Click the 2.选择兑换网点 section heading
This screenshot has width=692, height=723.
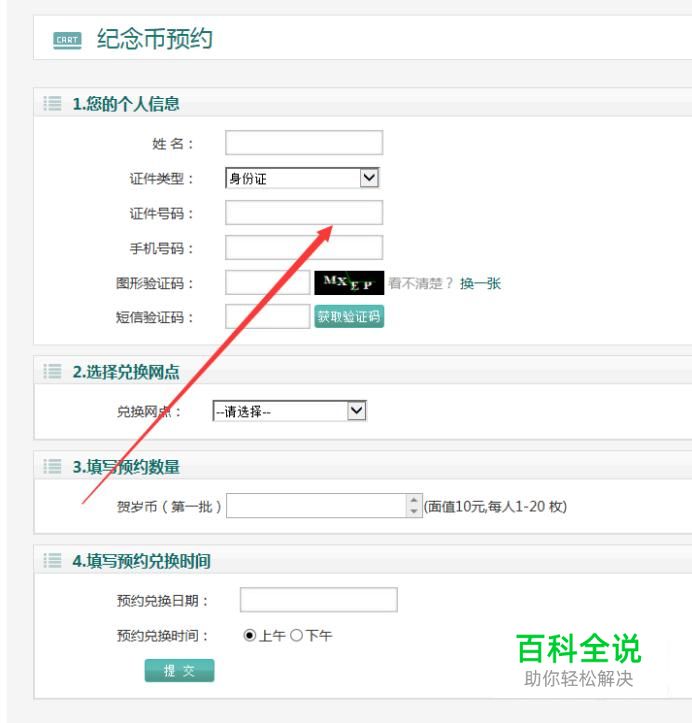coord(126,372)
